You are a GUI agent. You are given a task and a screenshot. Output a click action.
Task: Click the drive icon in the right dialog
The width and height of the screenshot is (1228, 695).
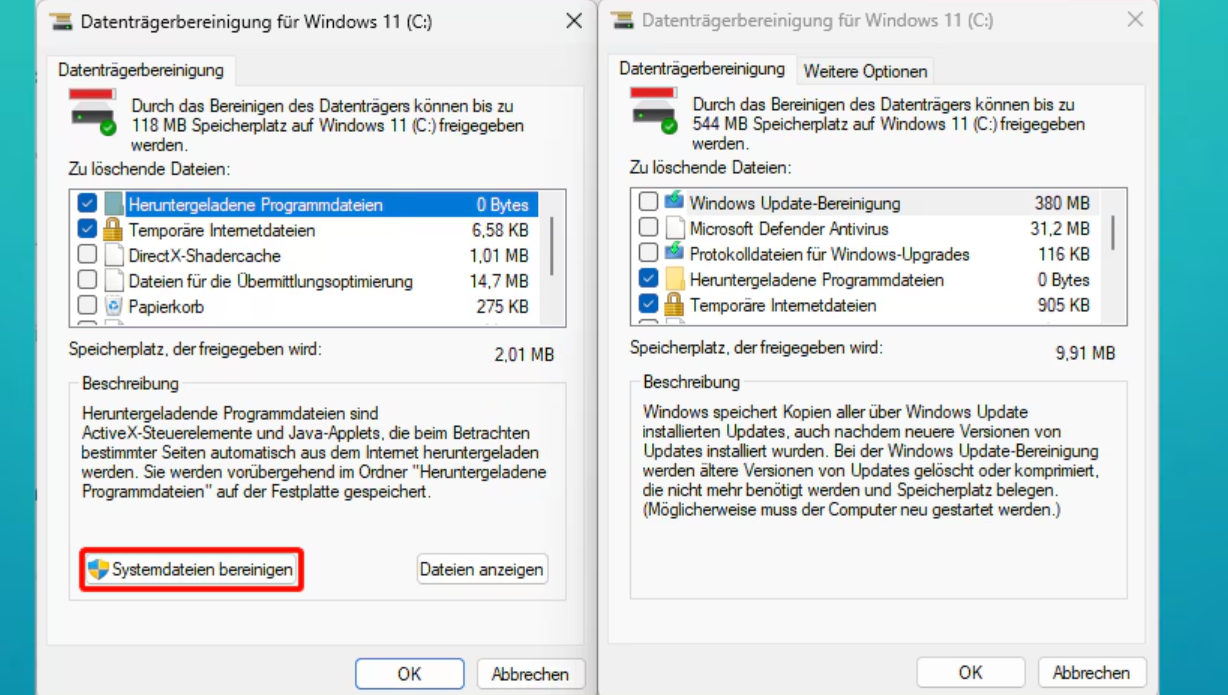(653, 109)
